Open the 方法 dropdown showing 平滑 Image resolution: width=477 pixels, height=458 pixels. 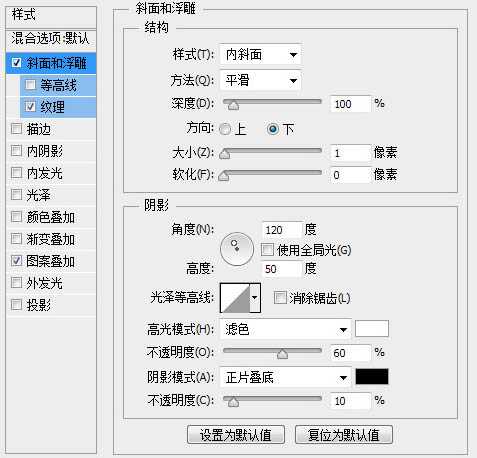click(261, 80)
